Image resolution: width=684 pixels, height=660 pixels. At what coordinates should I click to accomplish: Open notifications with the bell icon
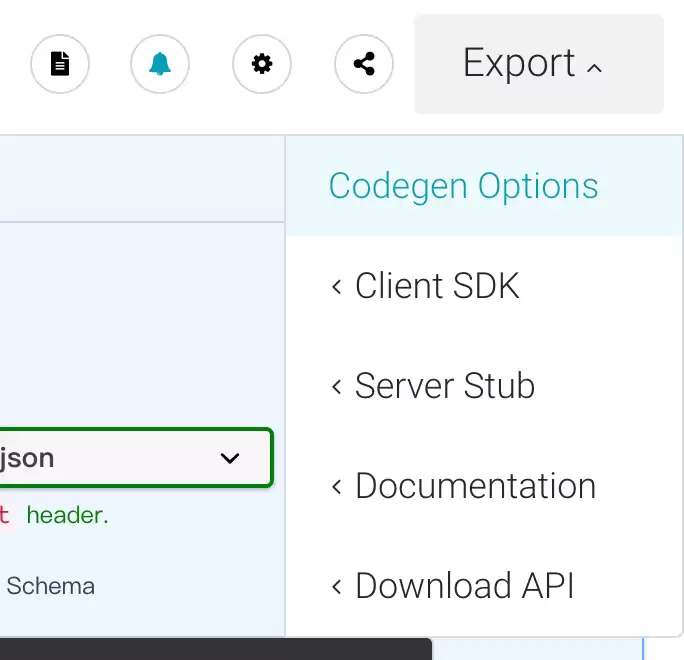coord(160,64)
